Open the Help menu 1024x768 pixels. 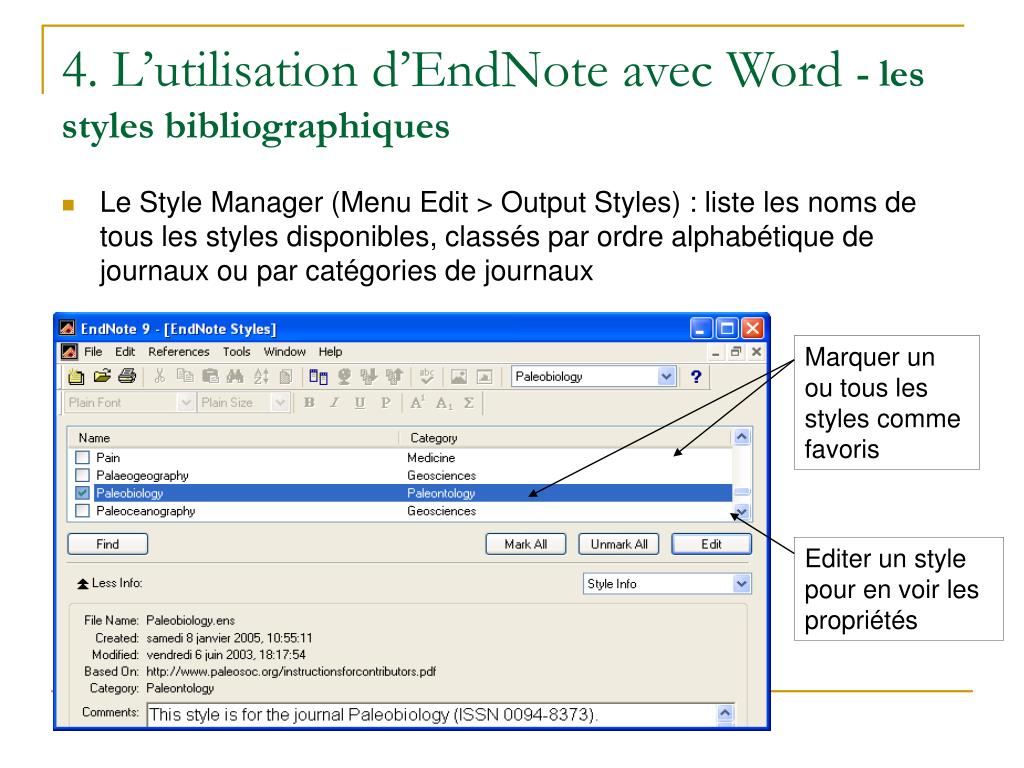click(x=330, y=351)
